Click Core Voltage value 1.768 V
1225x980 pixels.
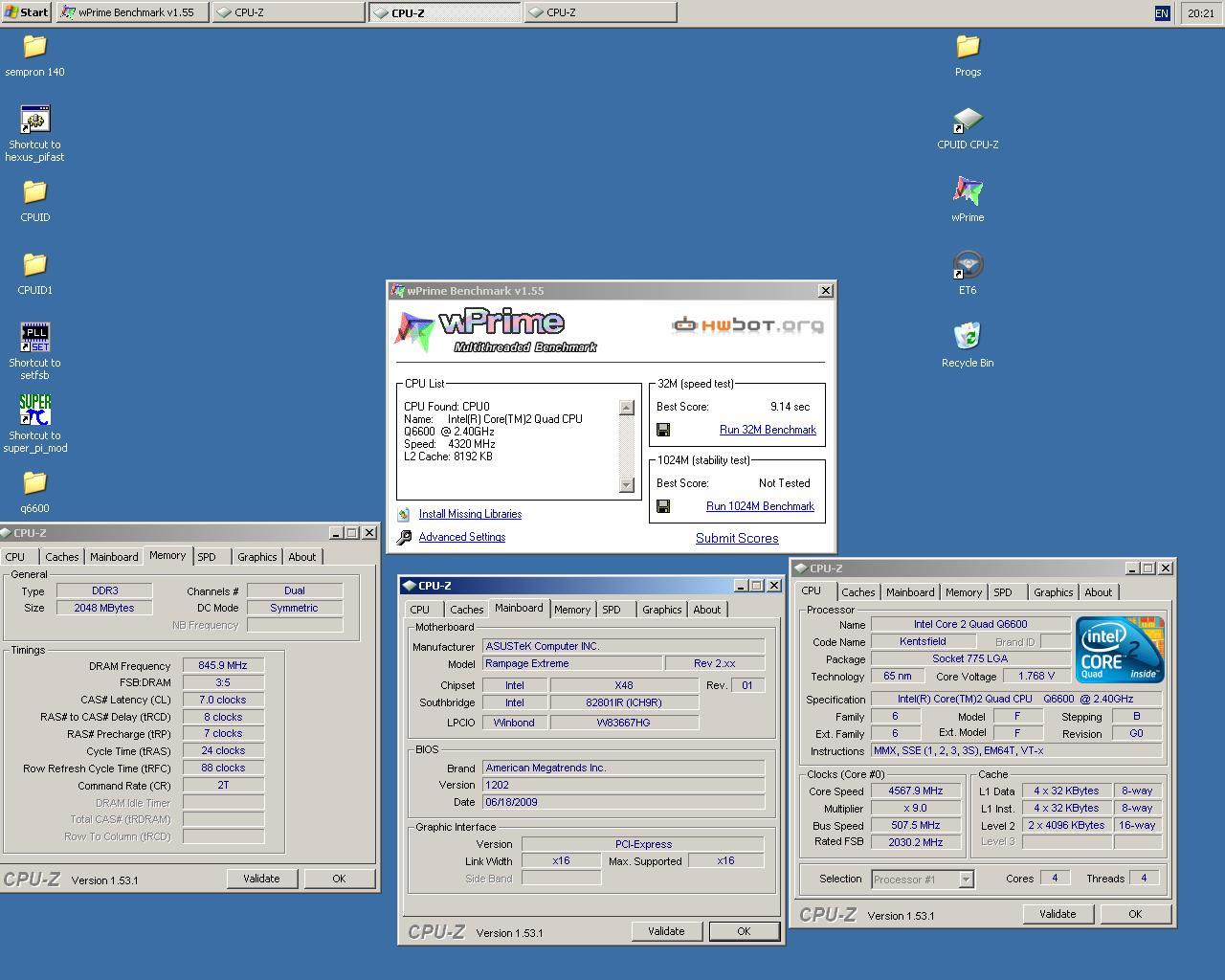(1036, 676)
